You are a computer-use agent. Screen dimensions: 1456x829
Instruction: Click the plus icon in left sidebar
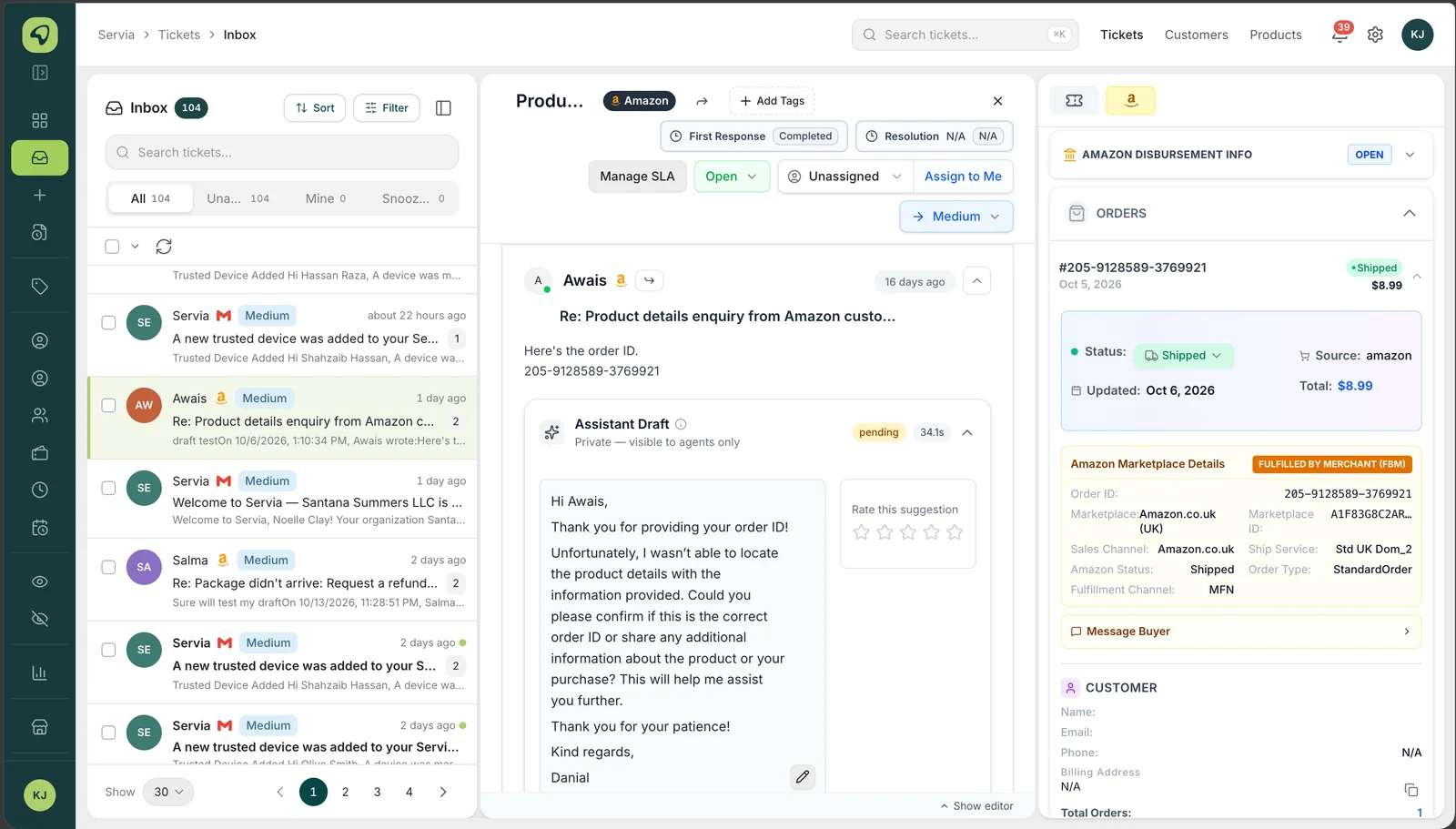[39, 195]
